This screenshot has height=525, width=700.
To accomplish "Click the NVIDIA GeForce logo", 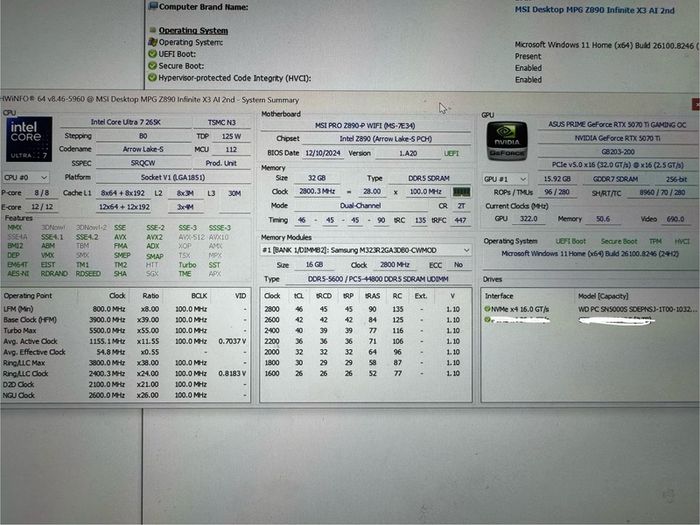I will [x=507, y=141].
